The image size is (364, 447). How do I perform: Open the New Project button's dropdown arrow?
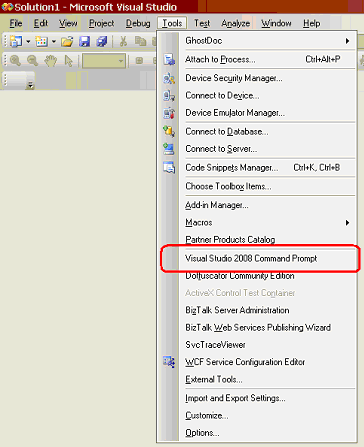pyautogui.click(x=28, y=42)
